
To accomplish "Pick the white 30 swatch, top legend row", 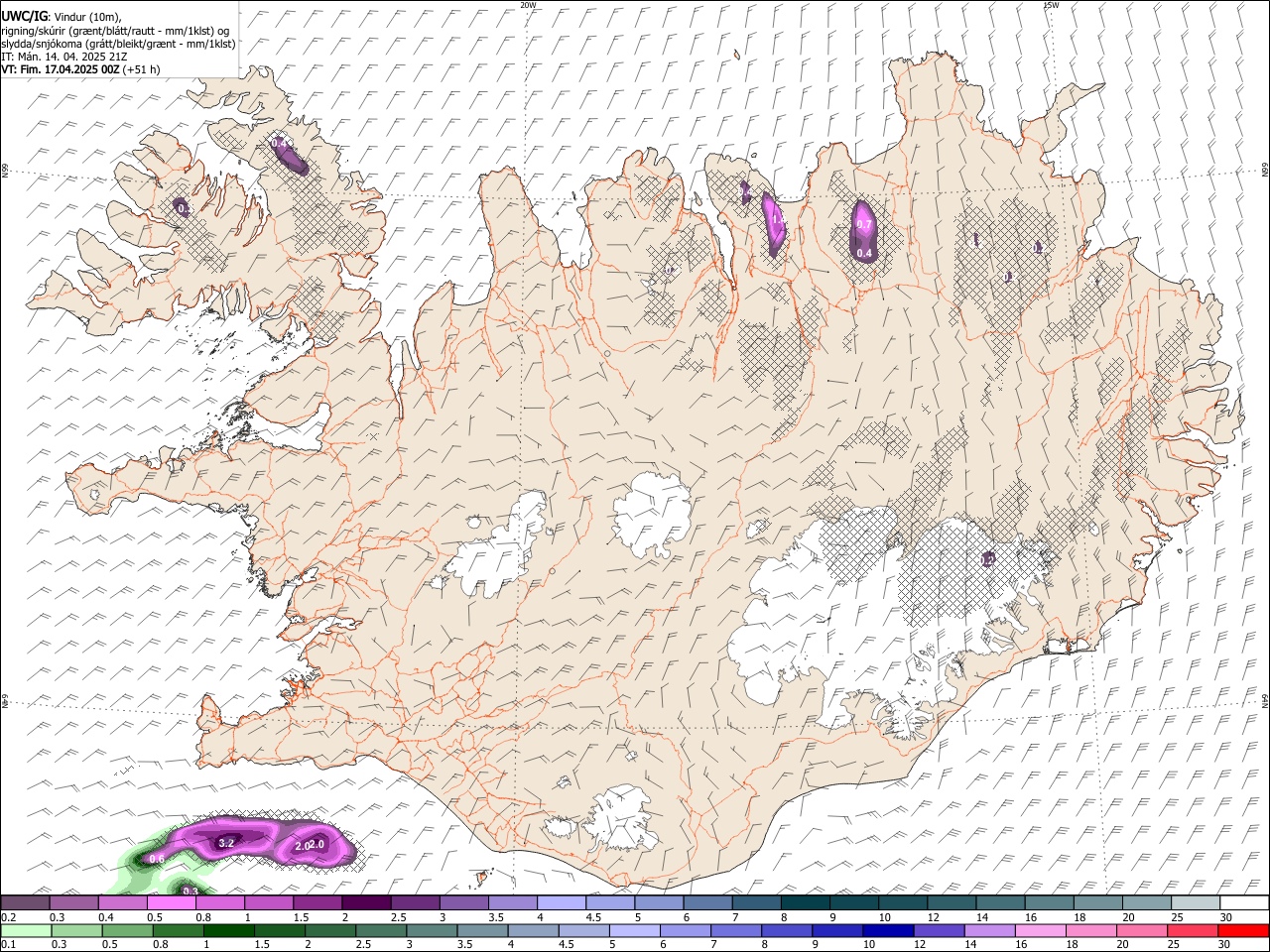I will (x=1245, y=903).
